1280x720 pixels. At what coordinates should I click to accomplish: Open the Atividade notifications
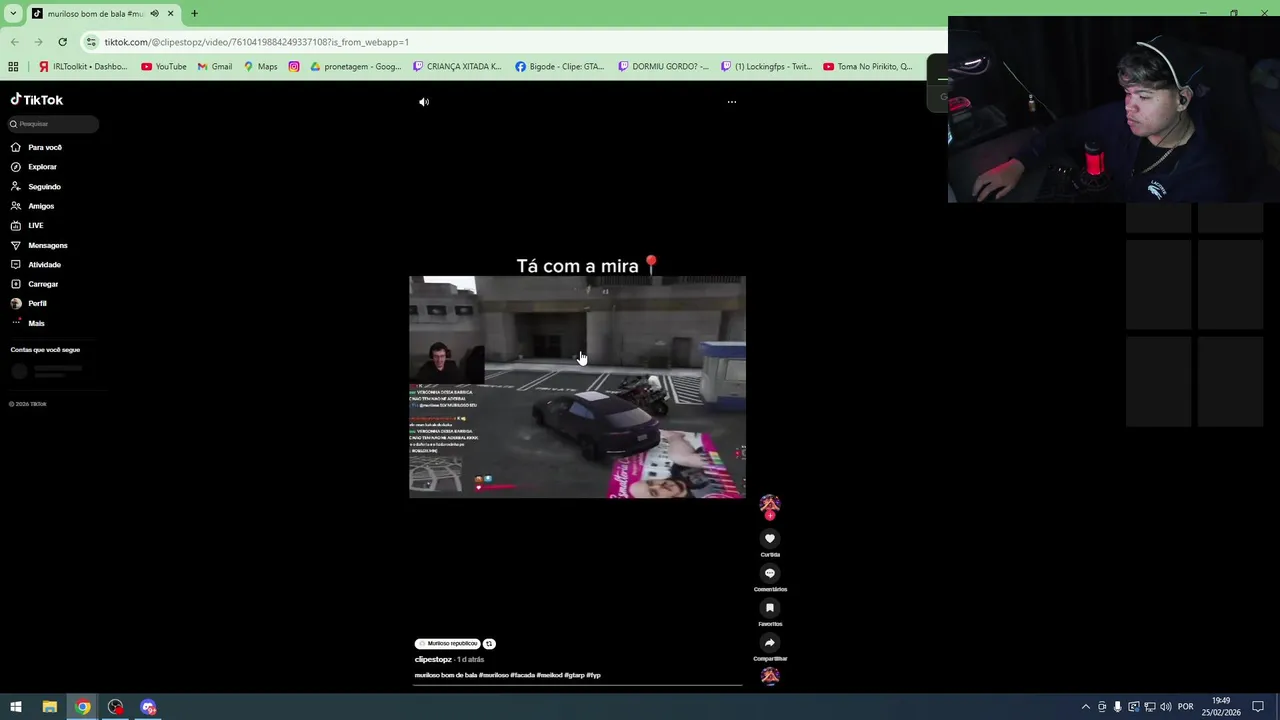click(x=36, y=265)
